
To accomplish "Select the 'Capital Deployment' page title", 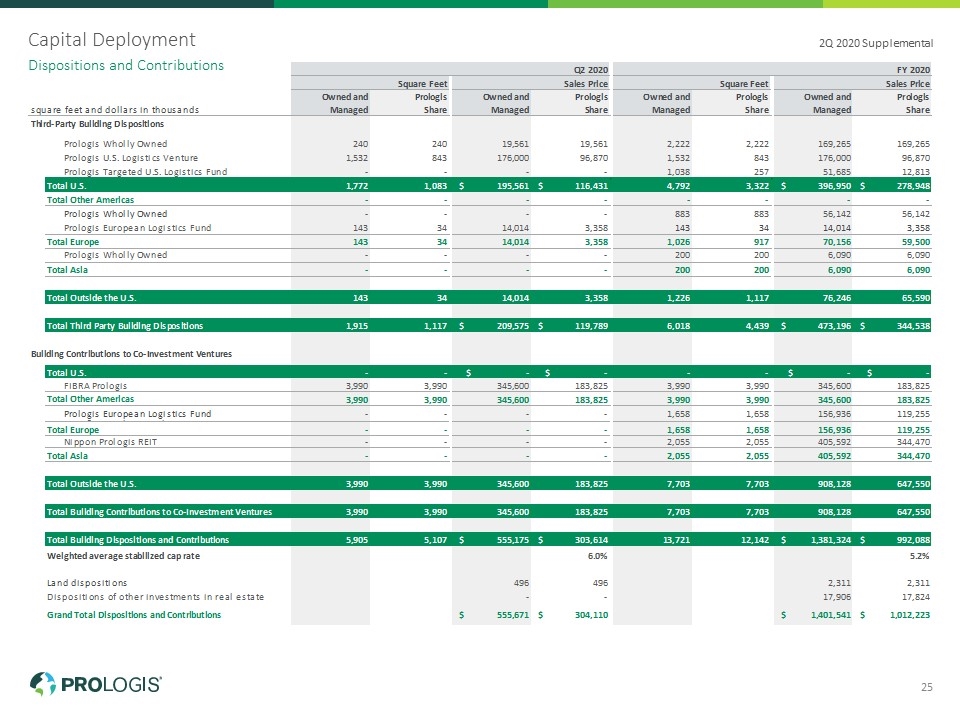I will tap(112, 40).
